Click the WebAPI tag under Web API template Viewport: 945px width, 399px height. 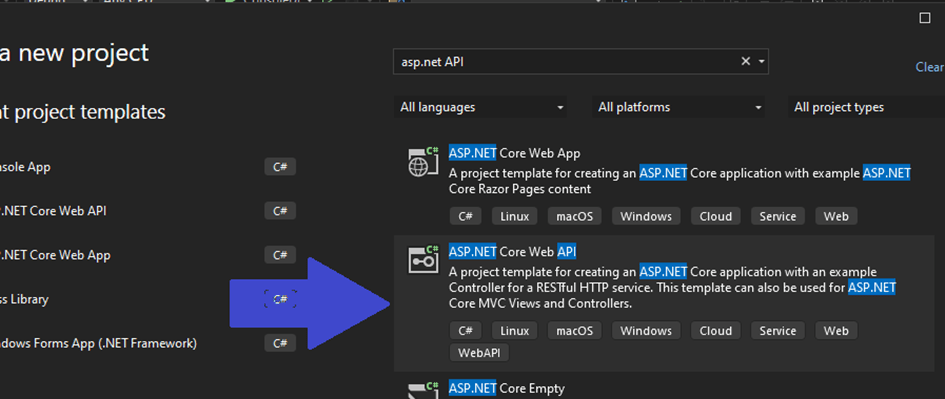(x=479, y=352)
